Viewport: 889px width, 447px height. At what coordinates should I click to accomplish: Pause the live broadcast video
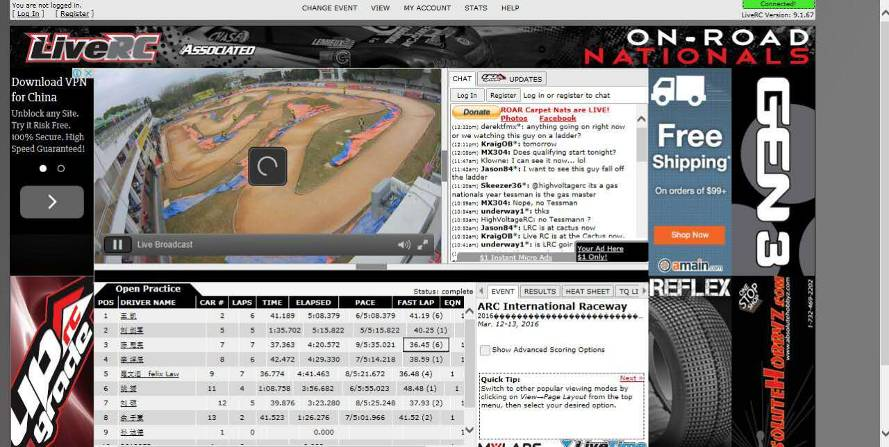tap(117, 245)
